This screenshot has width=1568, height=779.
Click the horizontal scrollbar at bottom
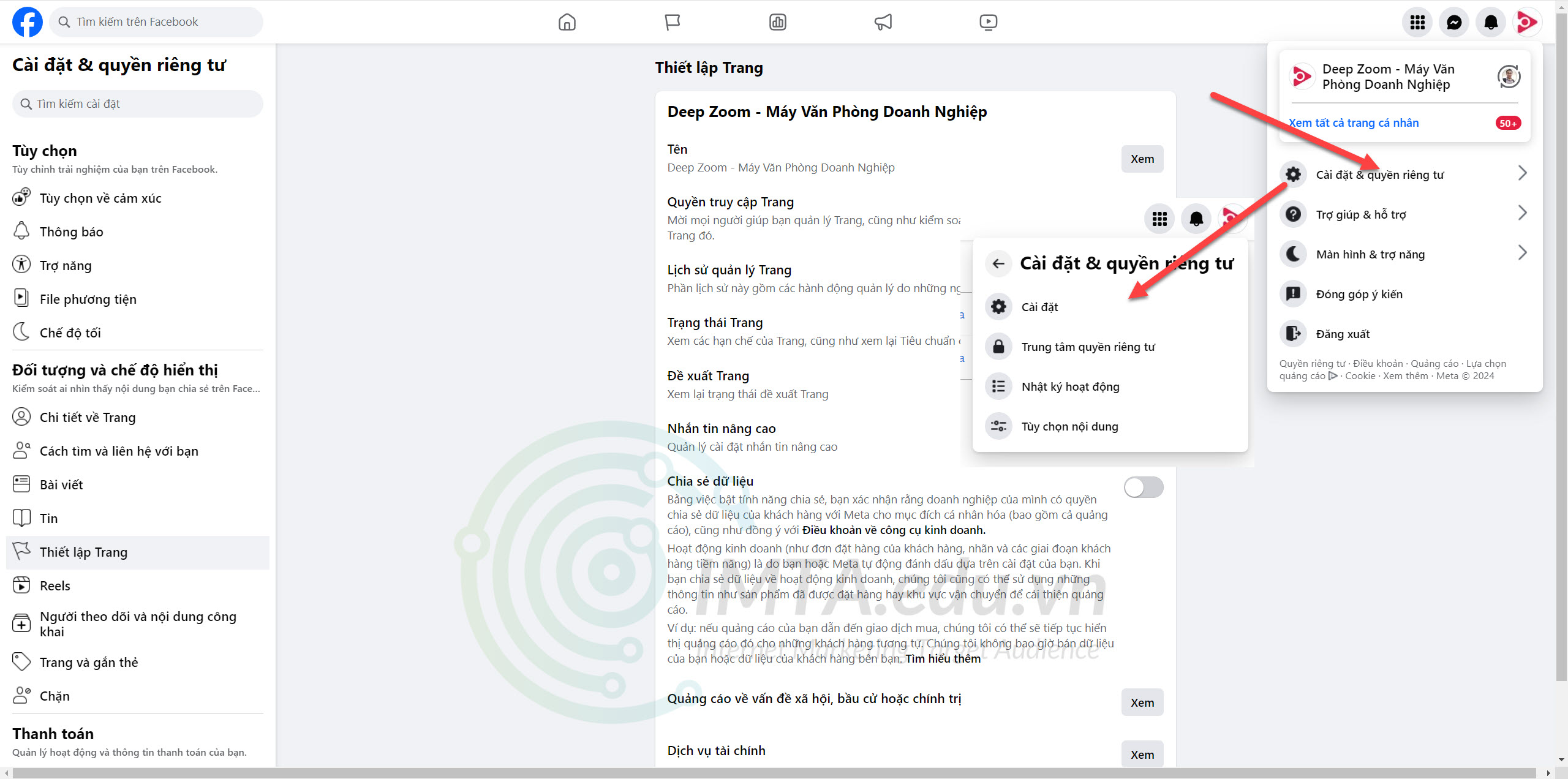click(x=774, y=773)
